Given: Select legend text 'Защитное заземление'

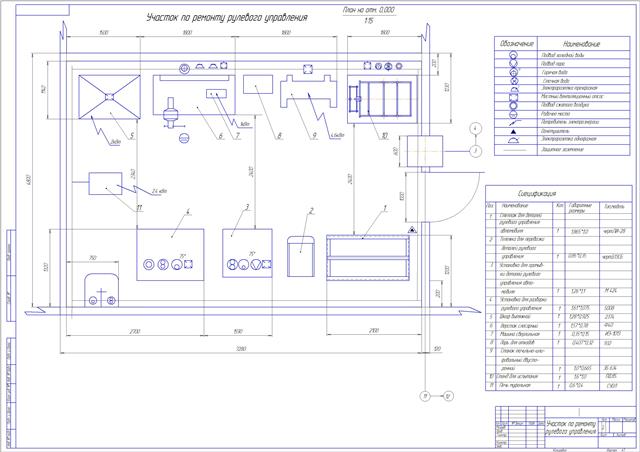Looking at the screenshot, I should (x=562, y=149).
